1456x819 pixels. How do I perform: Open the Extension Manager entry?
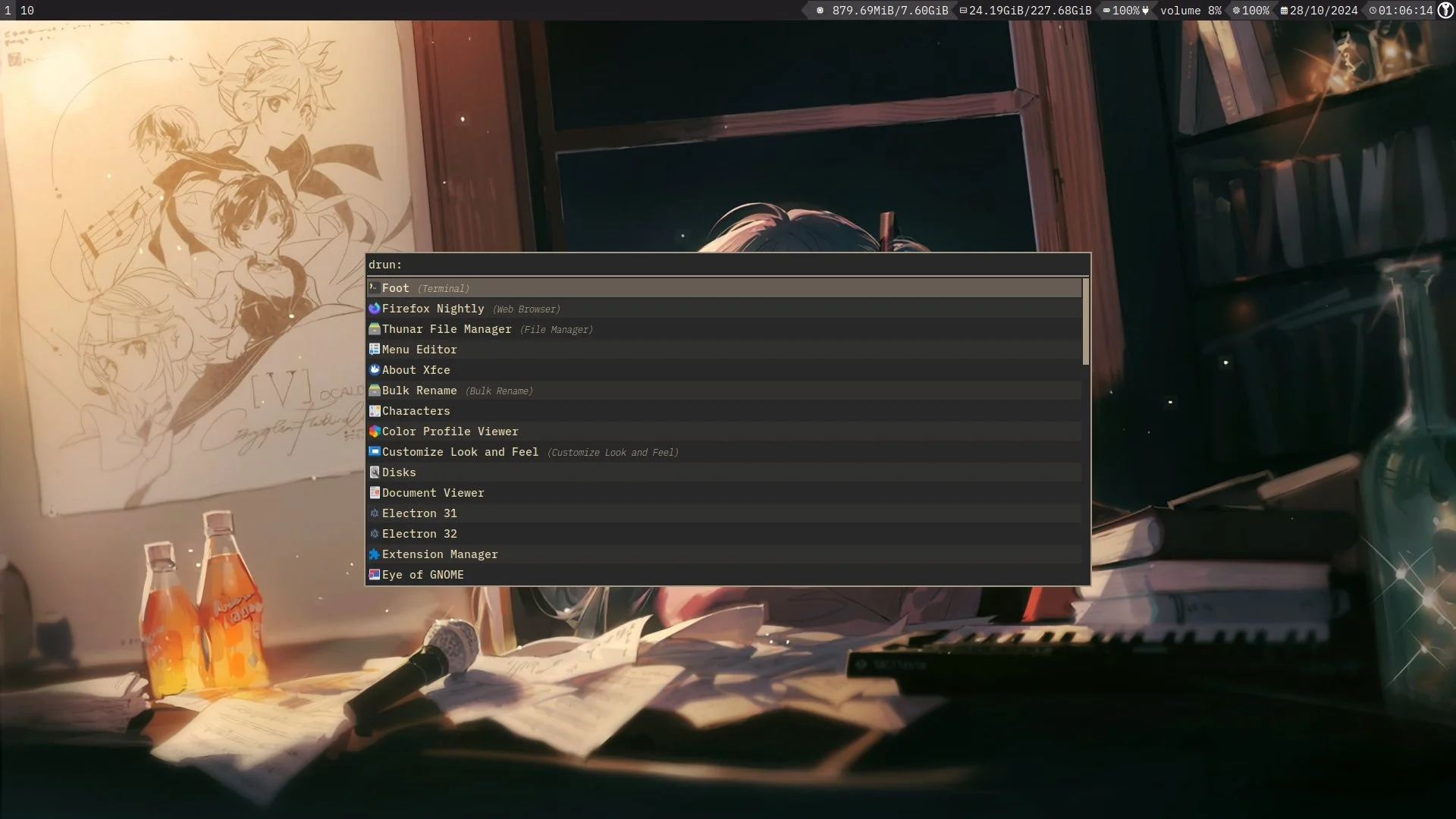click(x=724, y=554)
